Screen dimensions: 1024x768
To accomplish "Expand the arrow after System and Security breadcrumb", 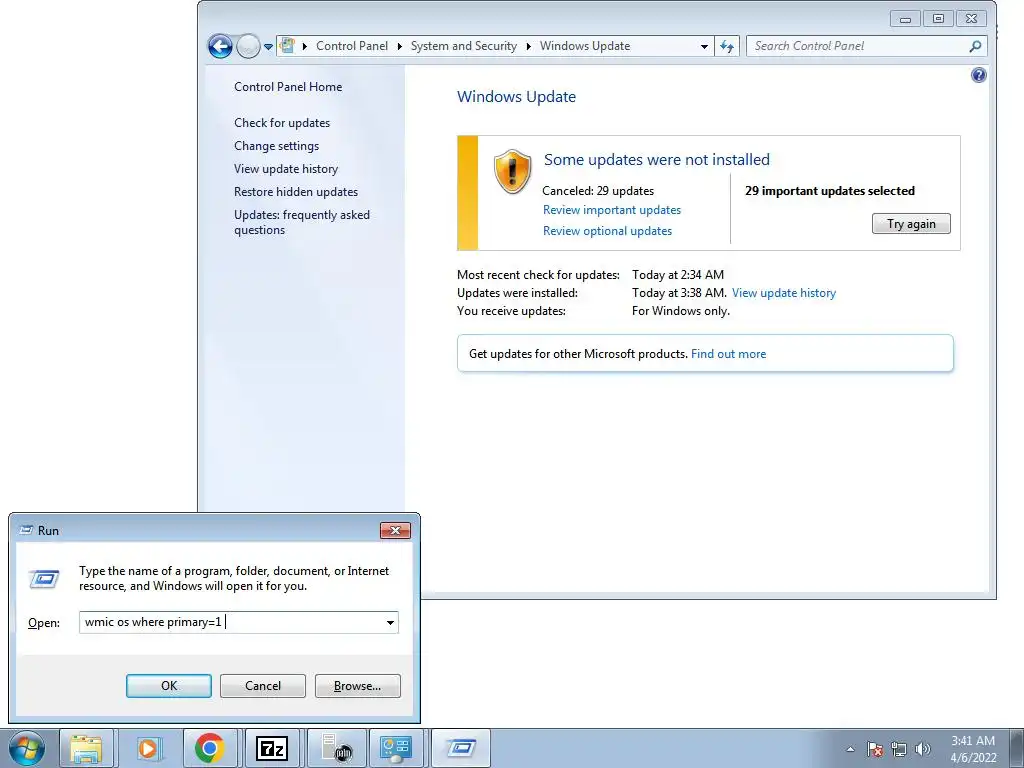I will pos(528,46).
